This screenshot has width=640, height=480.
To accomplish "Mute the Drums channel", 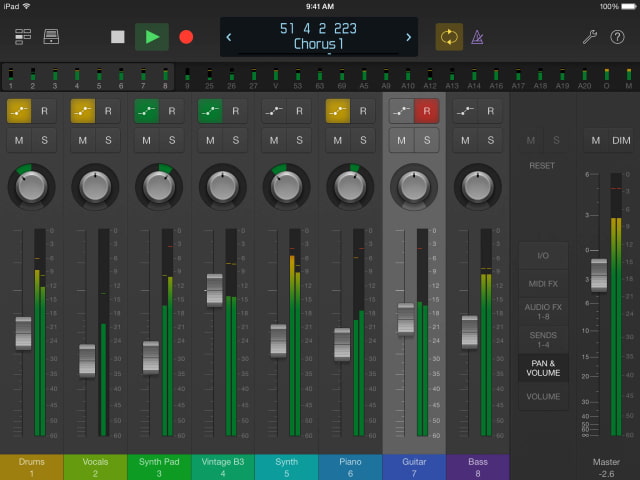I will tap(19, 140).
